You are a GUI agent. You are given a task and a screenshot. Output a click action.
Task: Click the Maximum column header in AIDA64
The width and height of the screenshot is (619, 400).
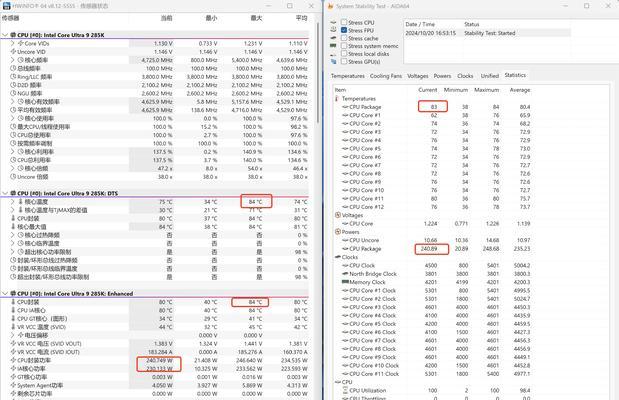pyautogui.click(x=486, y=90)
